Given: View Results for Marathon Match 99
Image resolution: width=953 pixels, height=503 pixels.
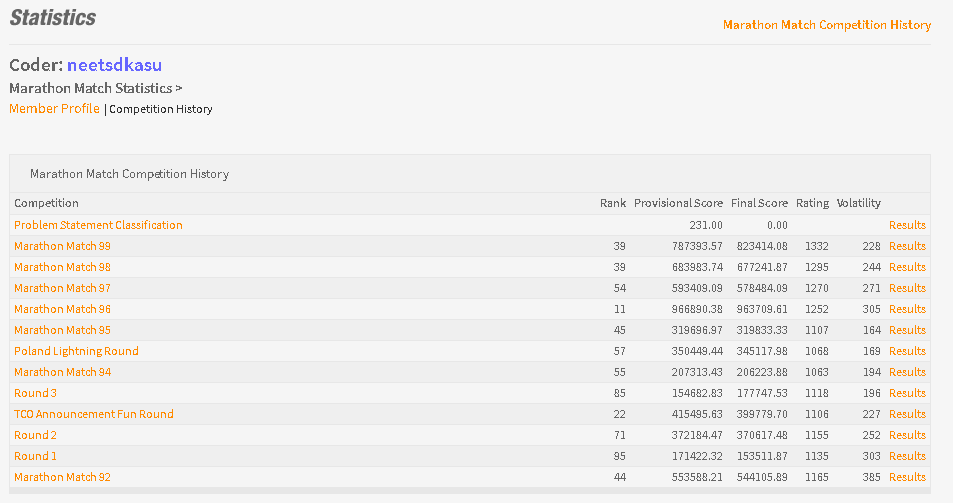Looking at the screenshot, I should [907, 246].
